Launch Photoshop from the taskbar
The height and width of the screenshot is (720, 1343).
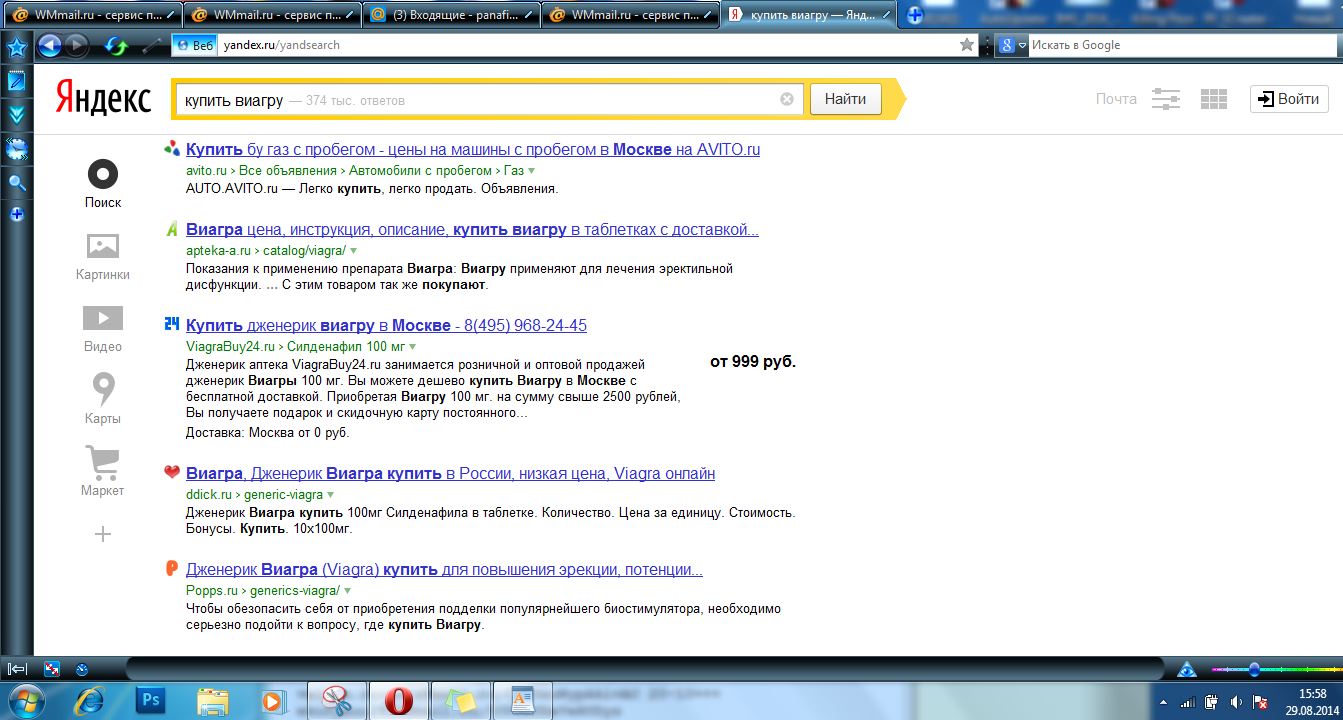pyautogui.click(x=151, y=701)
